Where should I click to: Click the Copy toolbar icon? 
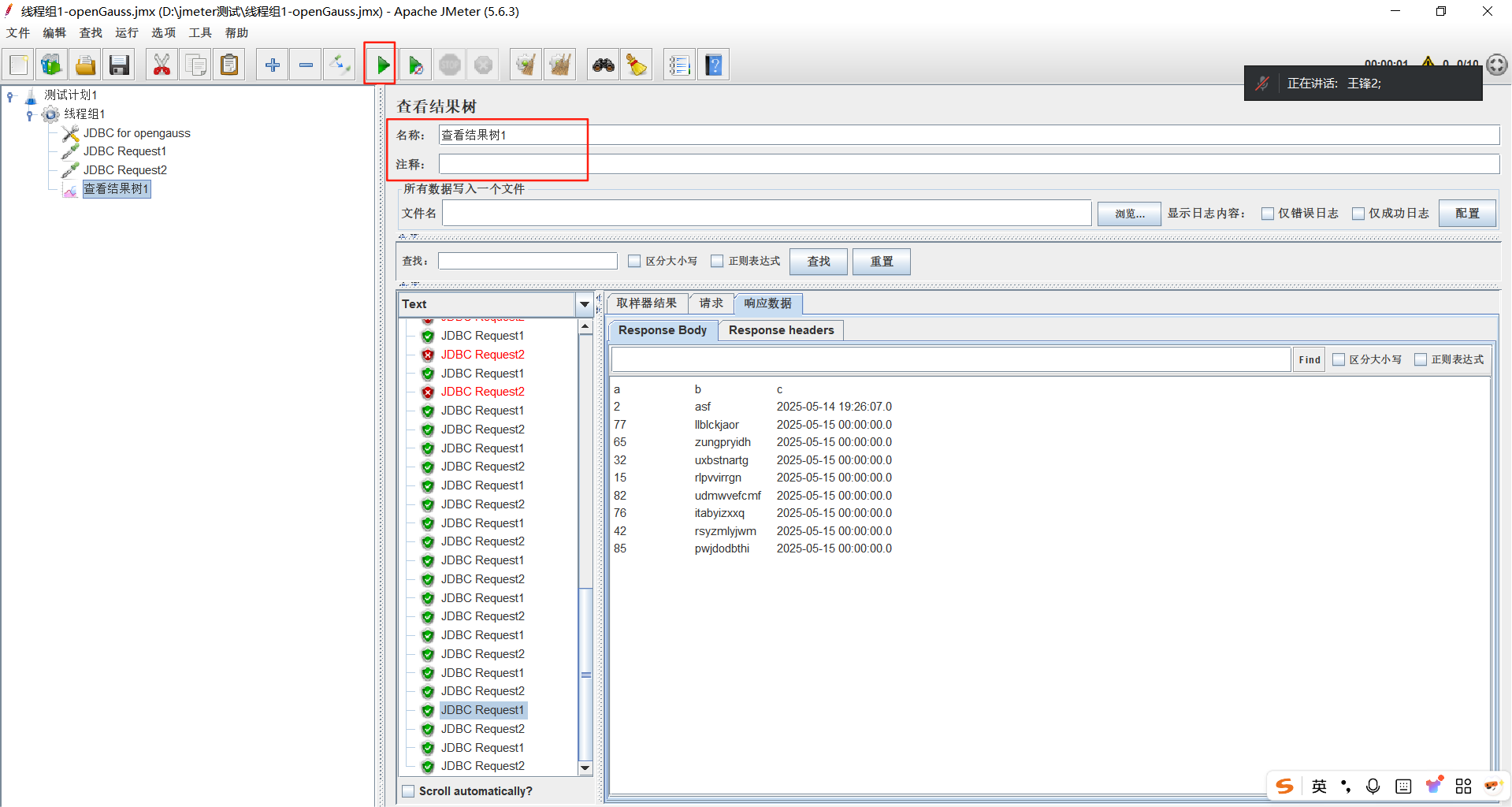coord(195,65)
